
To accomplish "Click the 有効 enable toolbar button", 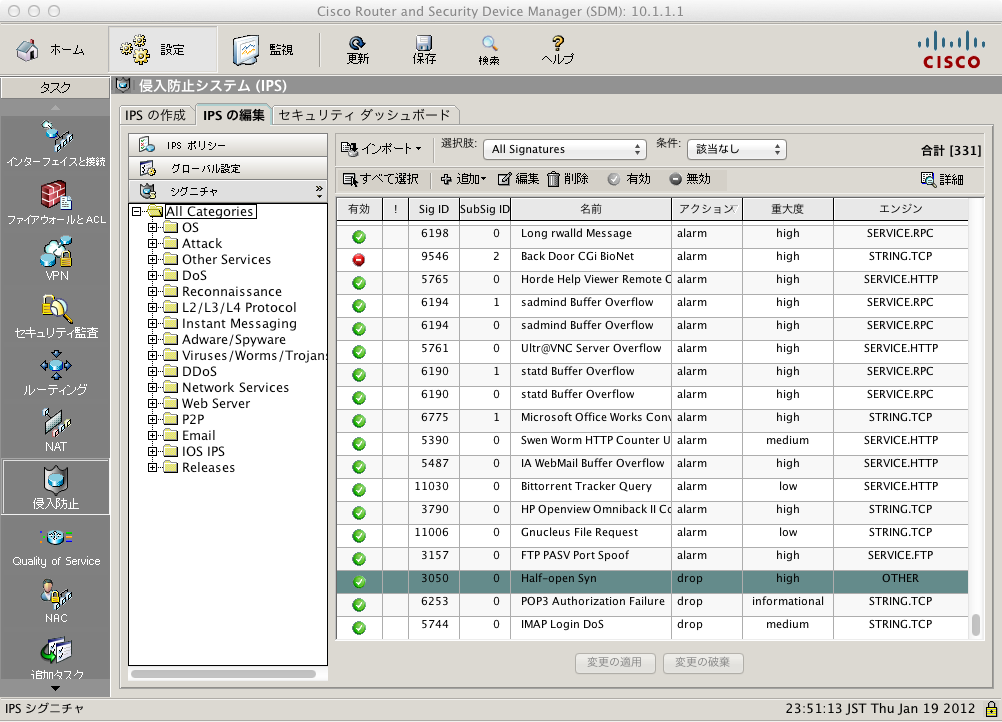I will pyautogui.click(x=629, y=179).
